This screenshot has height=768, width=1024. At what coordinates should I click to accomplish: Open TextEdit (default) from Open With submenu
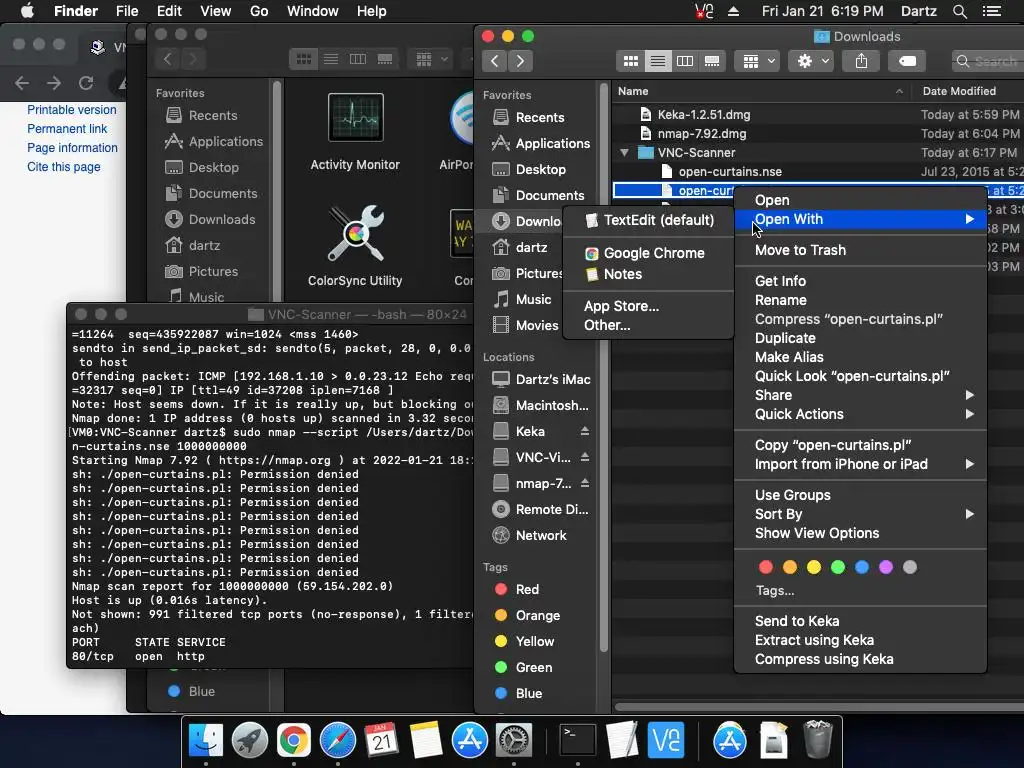648,220
